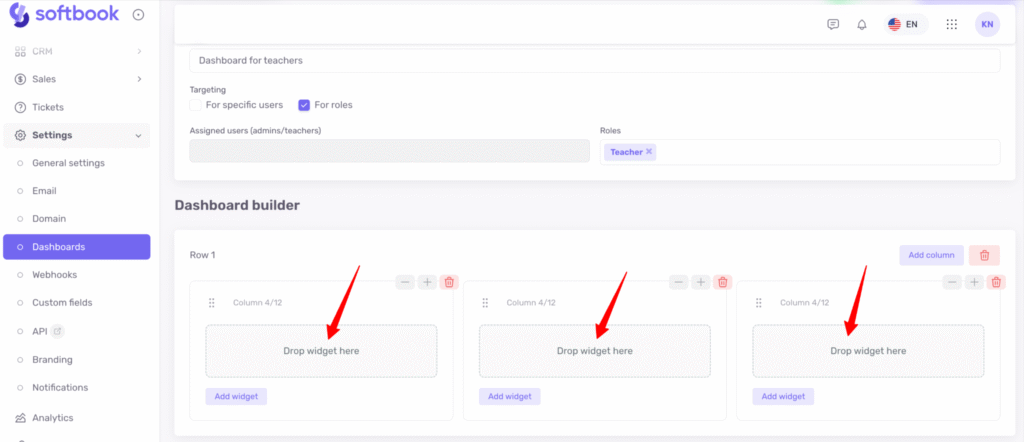
Task: Click the KN user avatar
Action: click(x=987, y=24)
